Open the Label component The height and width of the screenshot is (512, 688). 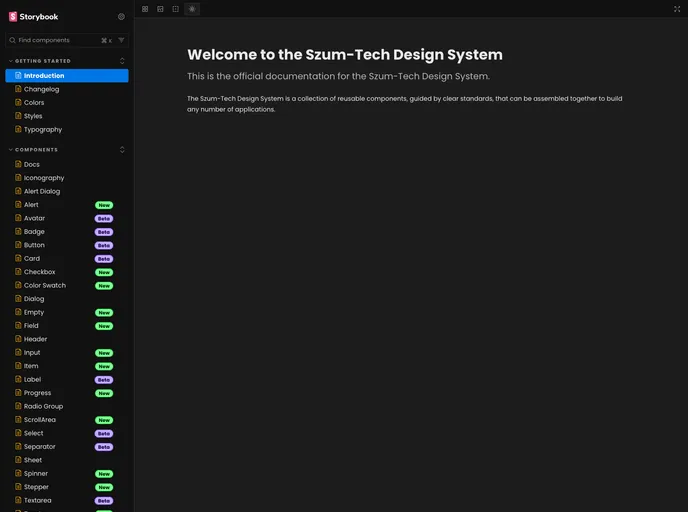(67, 380)
